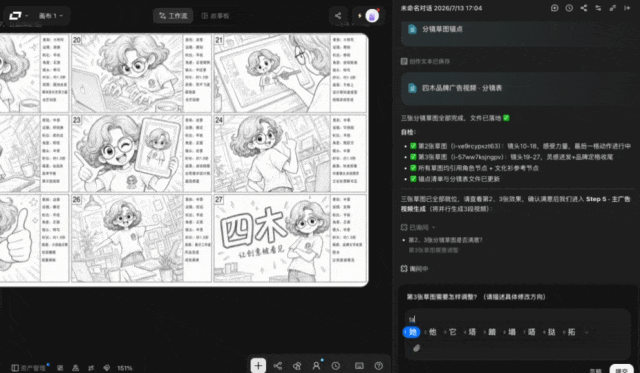Choose IME candidate 他

click(x=432, y=332)
